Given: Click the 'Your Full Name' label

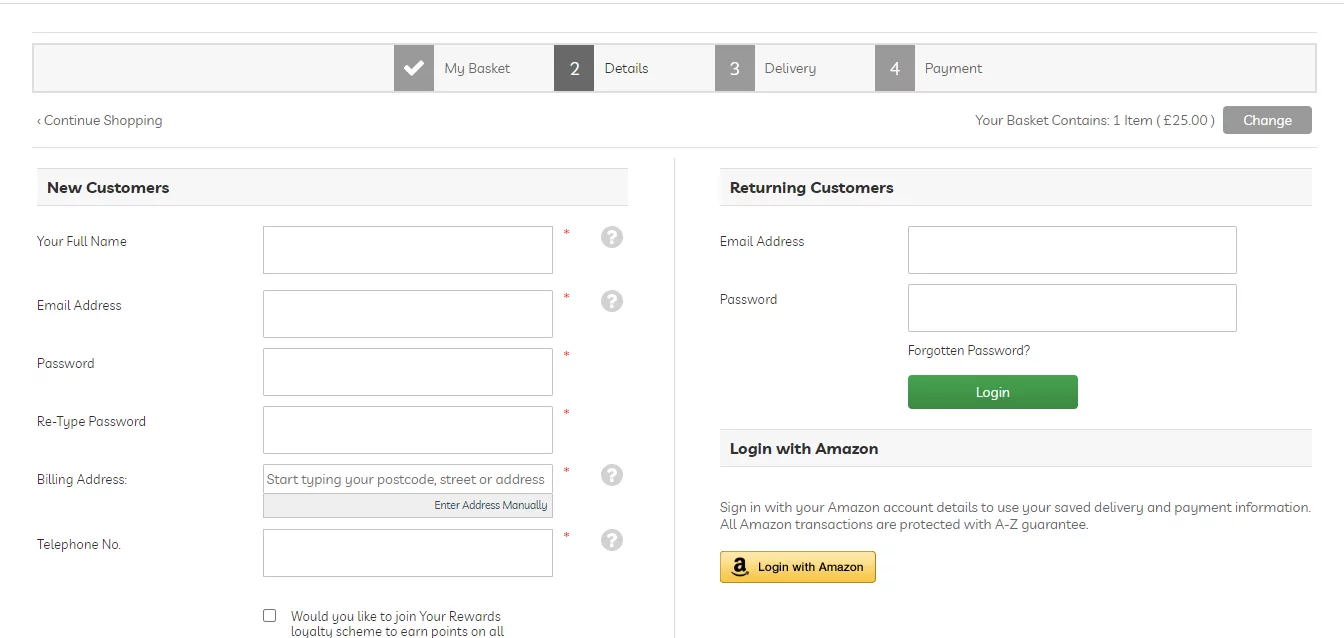Looking at the screenshot, I should [82, 241].
